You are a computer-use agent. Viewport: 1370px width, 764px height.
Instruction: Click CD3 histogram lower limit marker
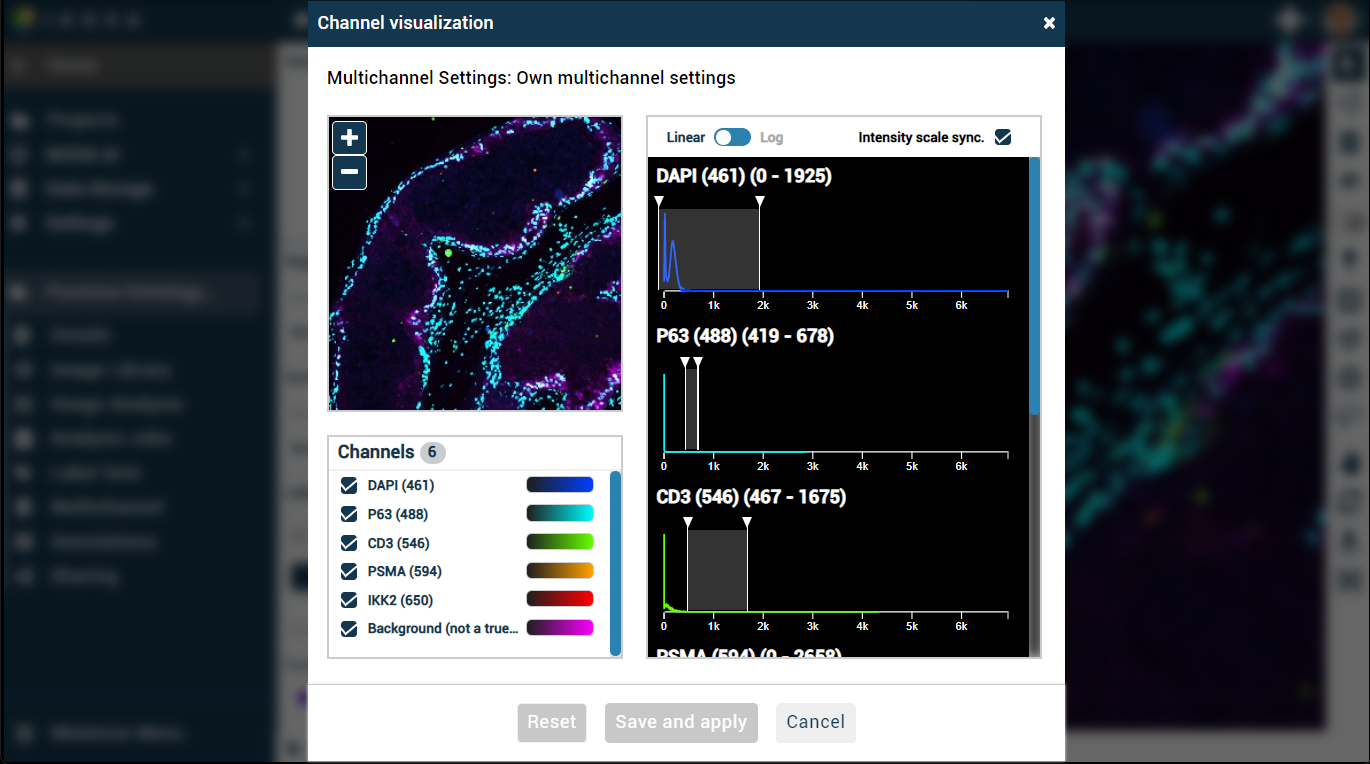pyautogui.click(x=687, y=522)
